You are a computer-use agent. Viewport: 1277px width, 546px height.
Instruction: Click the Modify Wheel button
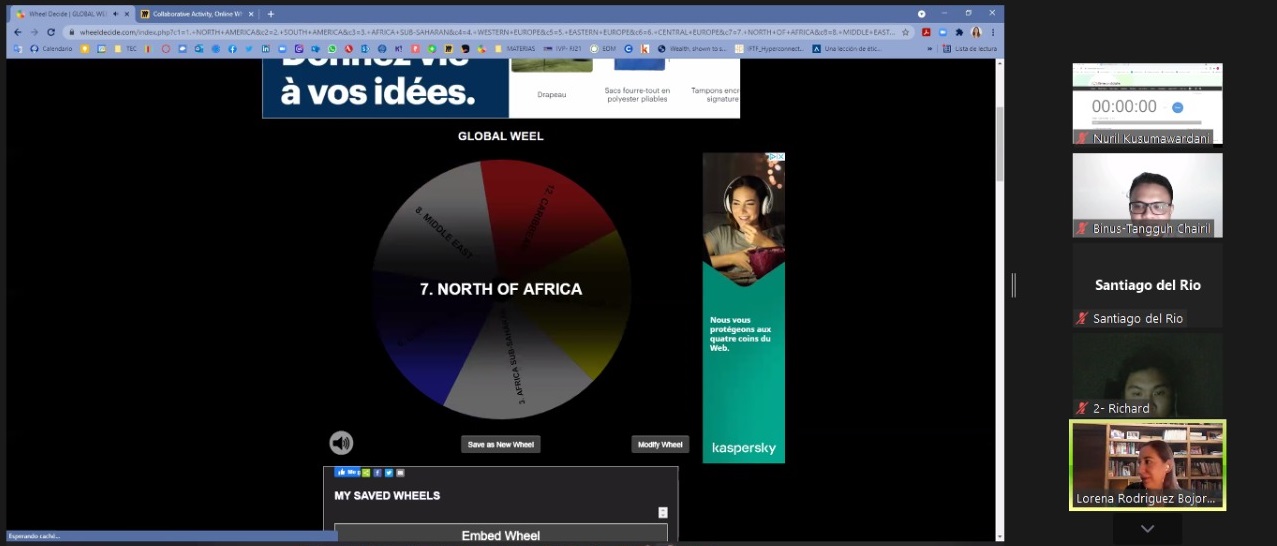660,444
